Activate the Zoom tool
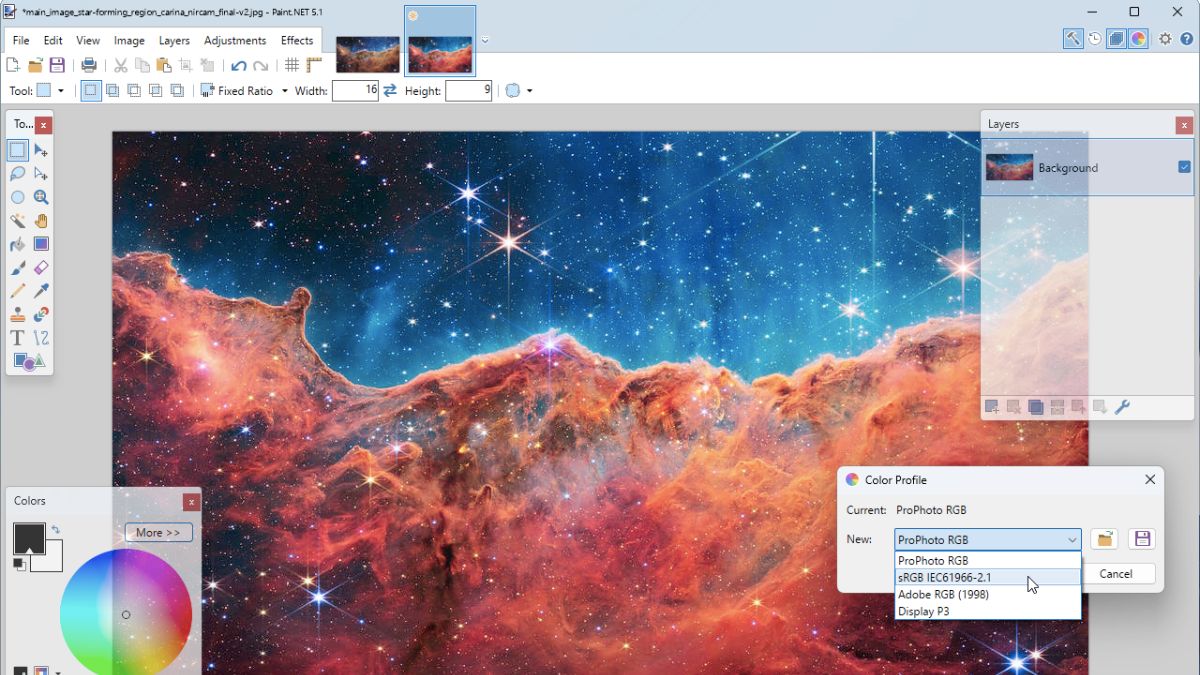 [41, 197]
